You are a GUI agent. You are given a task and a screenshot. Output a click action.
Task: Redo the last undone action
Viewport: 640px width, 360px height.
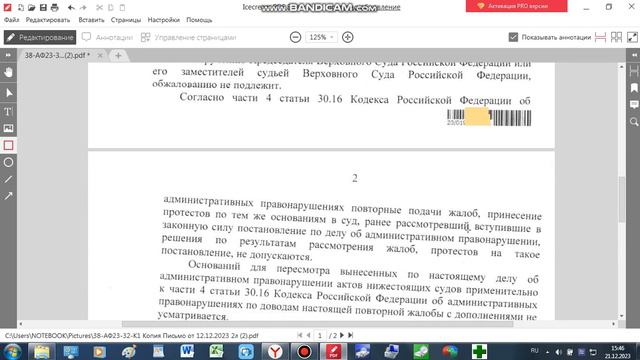83,7
